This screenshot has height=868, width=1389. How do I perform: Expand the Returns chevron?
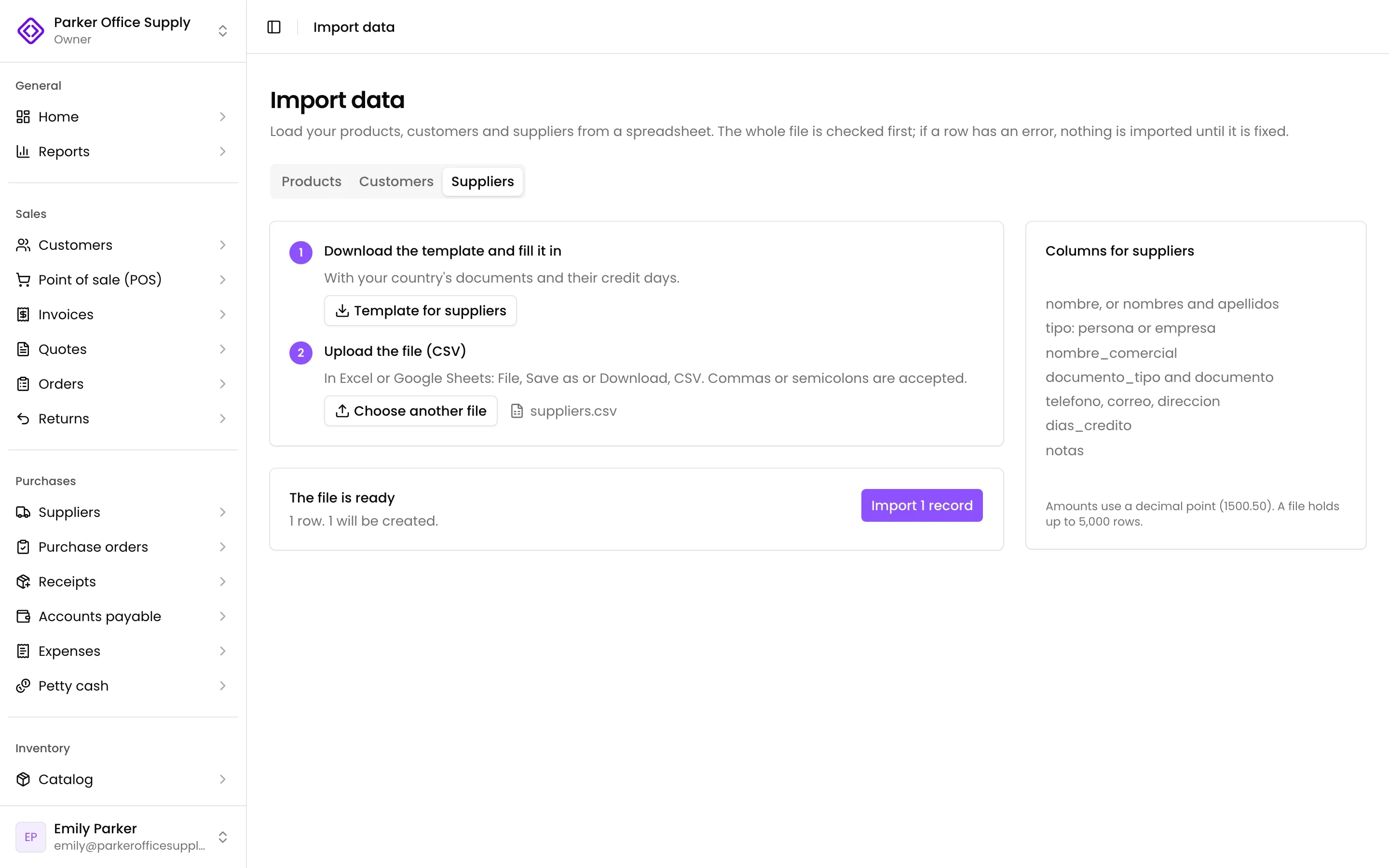point(223,419)
